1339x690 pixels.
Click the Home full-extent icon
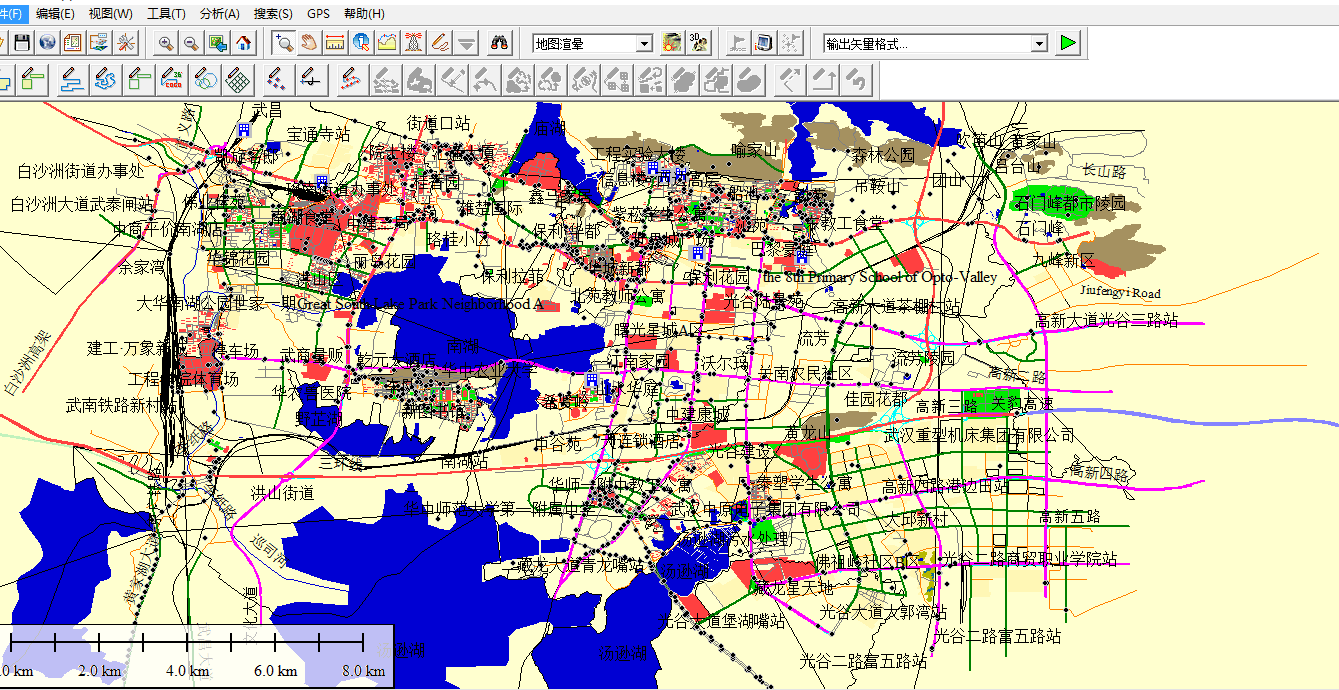(x=243, y=43)
